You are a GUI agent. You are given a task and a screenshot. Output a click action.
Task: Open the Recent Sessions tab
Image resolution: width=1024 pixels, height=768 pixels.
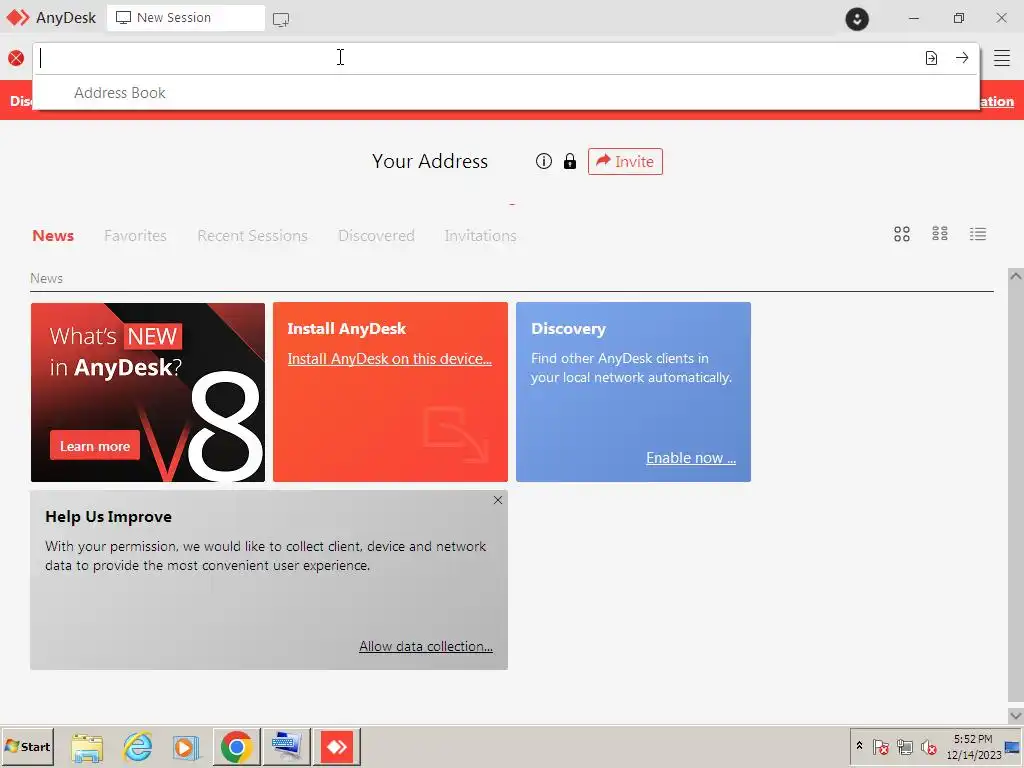tap(252, 236)
